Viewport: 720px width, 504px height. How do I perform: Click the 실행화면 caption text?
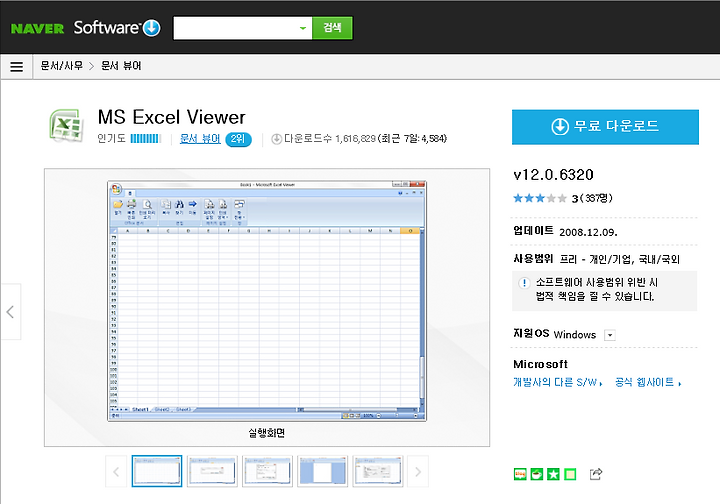tap(267, 432)
